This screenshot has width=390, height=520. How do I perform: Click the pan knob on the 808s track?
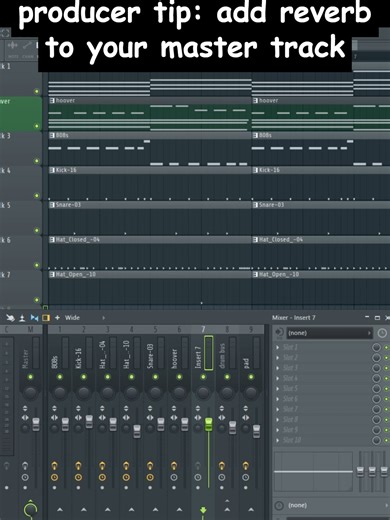tap(60, 392)
